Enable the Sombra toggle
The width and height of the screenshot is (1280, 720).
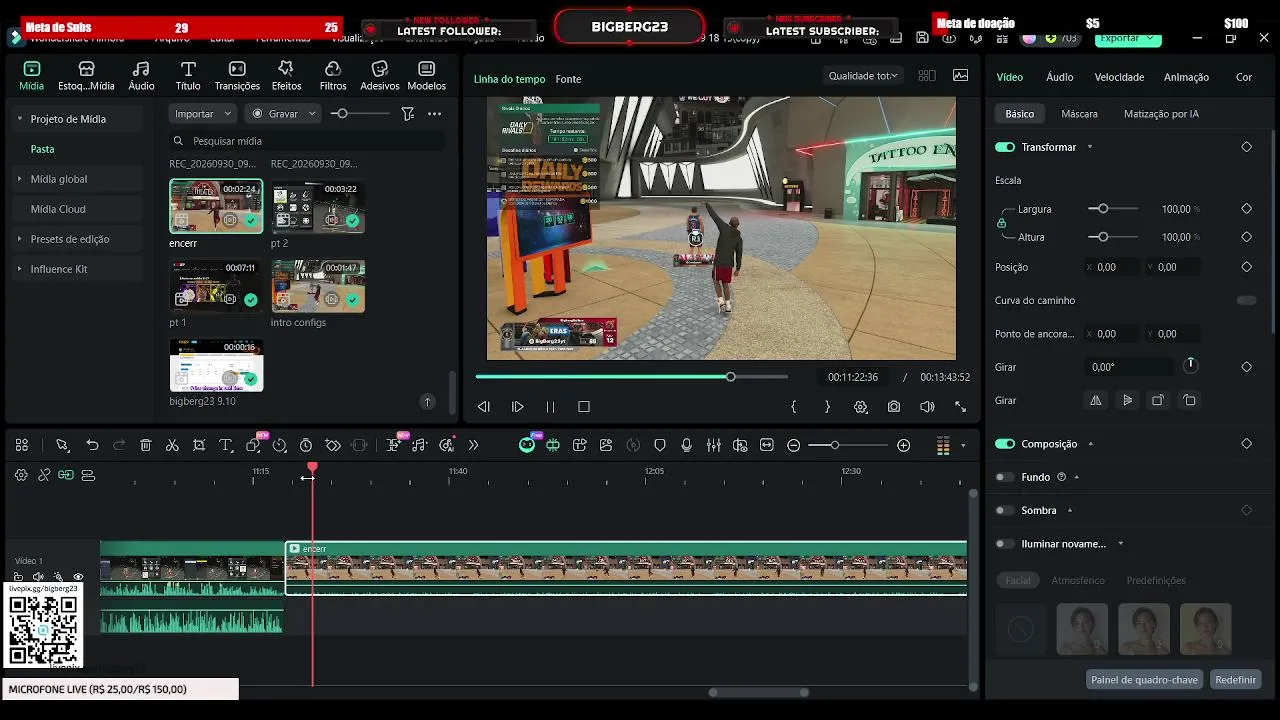point(1004,510)
